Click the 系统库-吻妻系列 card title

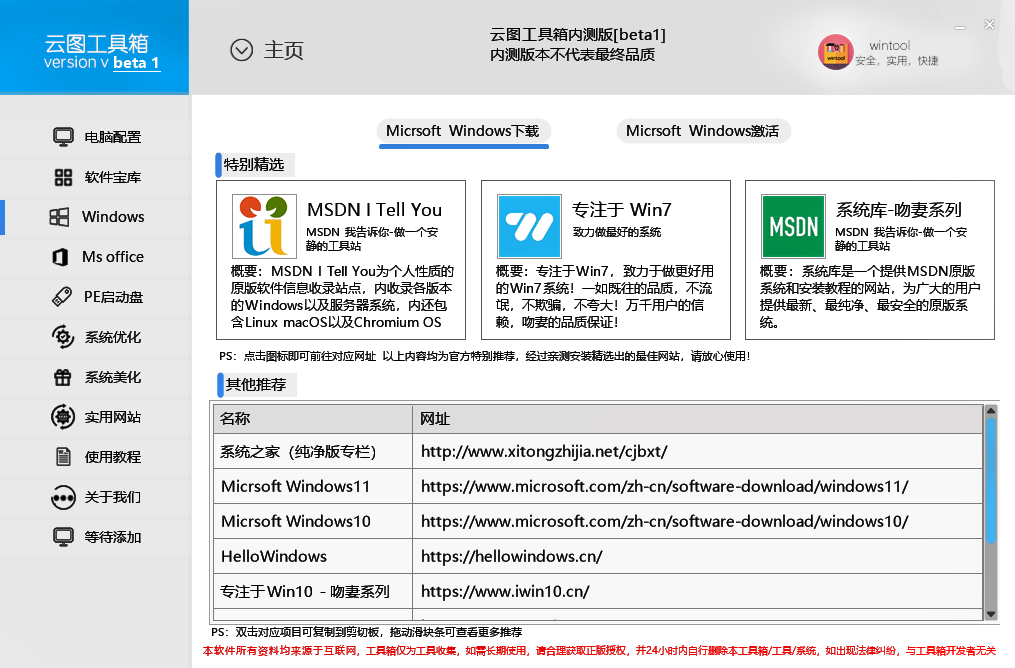coord(899,210)
